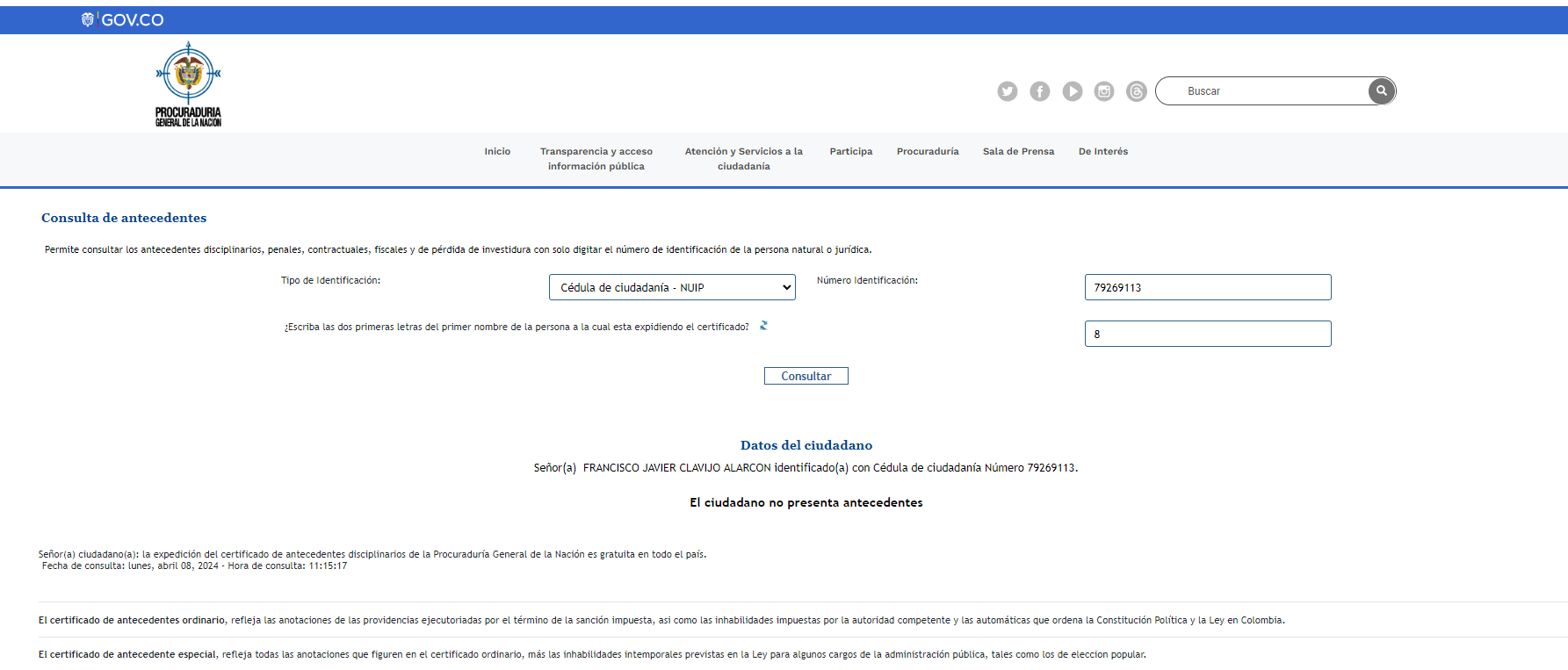The width and height of the screenshot is (1568, 670).
Task: Open the Participa menu
Action: 850,152
